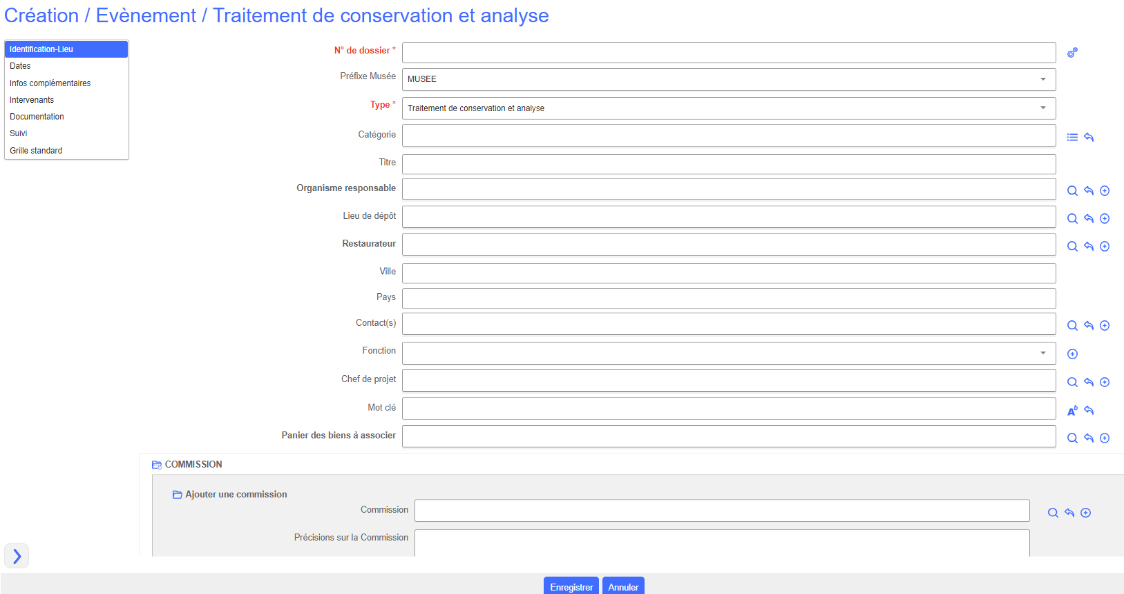
Task: Open the list icon next to Catégorie
Action: point(1072,137)
